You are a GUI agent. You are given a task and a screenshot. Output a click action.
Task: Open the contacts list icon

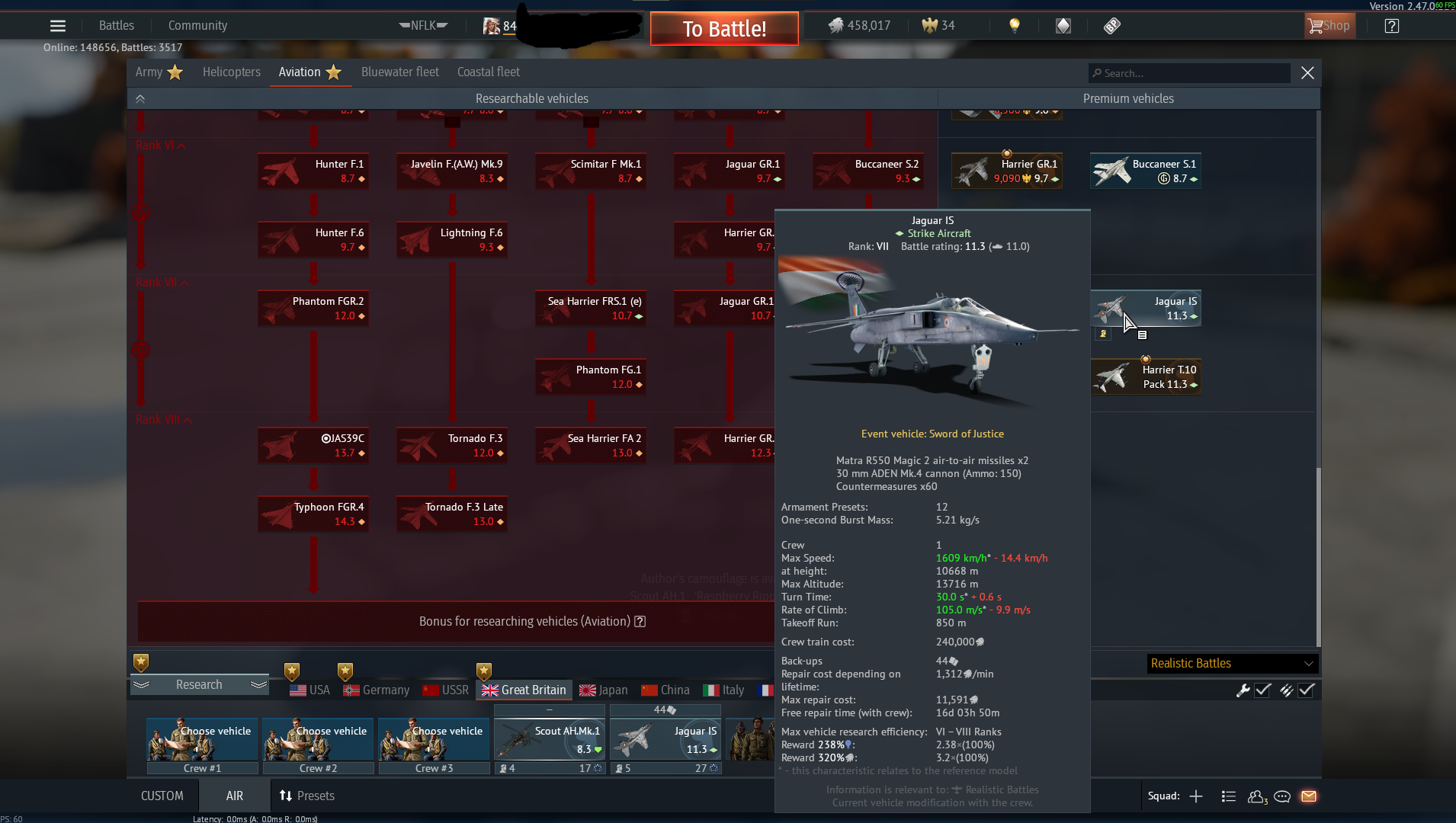point(1228,796)
